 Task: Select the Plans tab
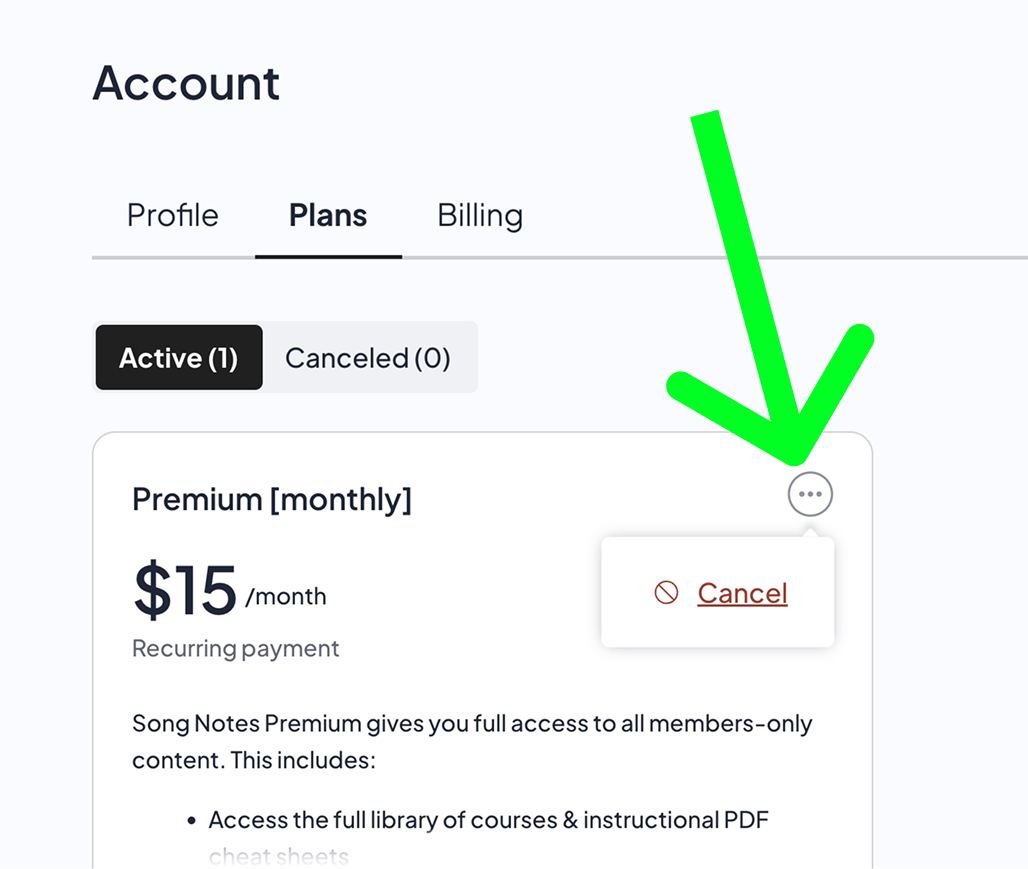[328, 216]
